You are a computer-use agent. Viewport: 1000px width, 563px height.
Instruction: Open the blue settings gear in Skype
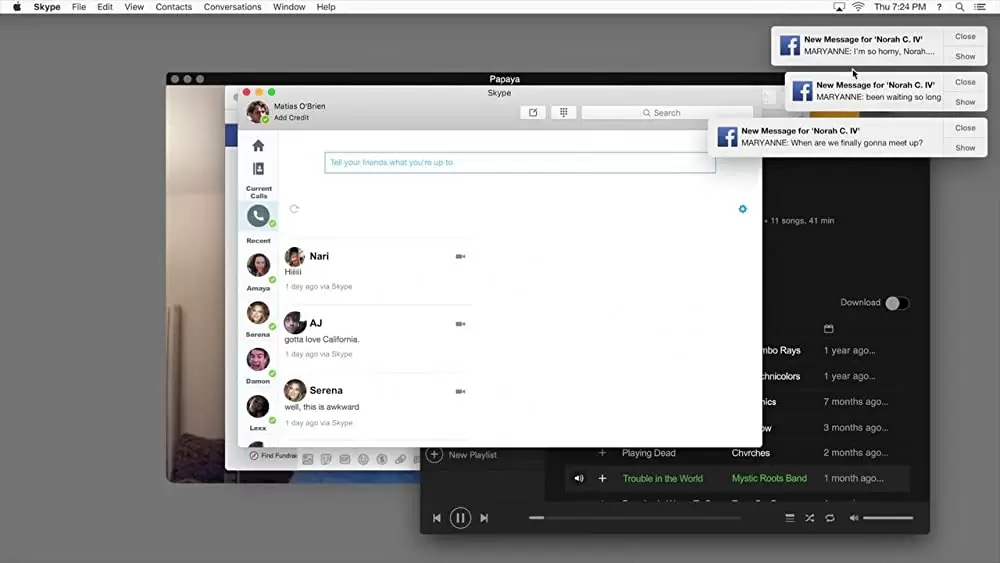[x=742, y=209]
